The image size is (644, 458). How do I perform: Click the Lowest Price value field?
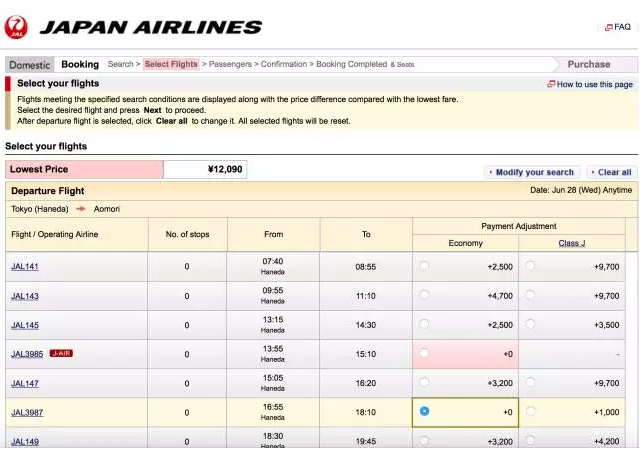click(x=205, y=170)
